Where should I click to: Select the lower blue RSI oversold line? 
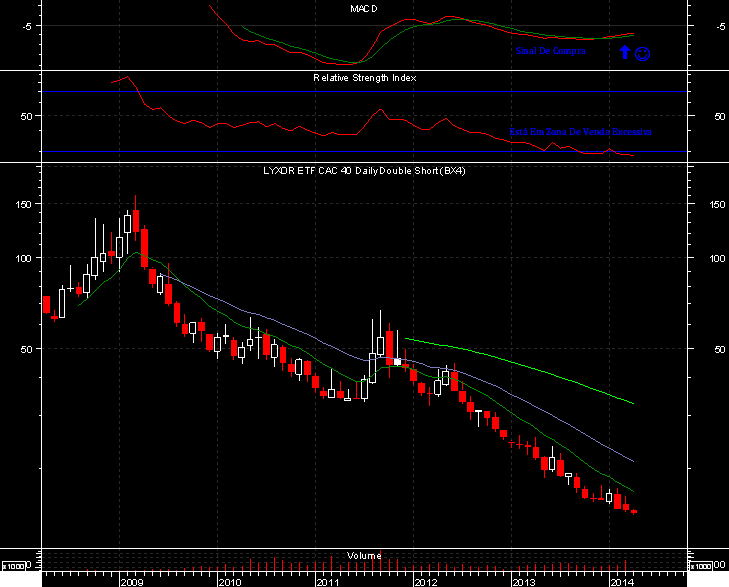(364, 152)
